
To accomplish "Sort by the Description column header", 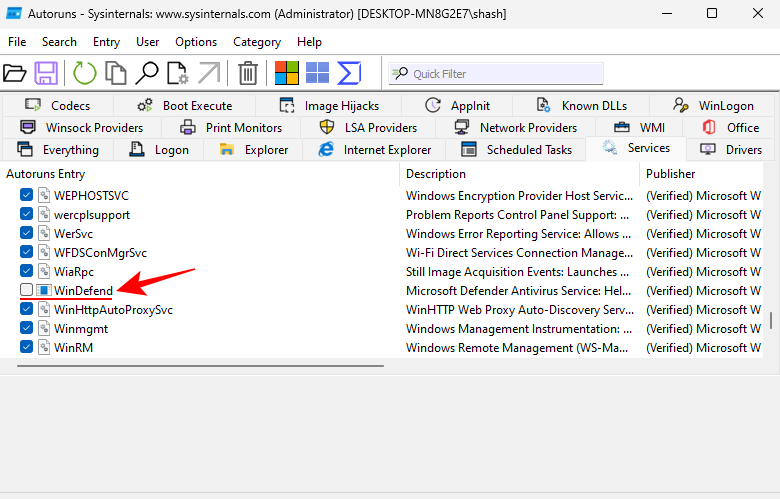I will pyautogui.click(x=429, y=174).
